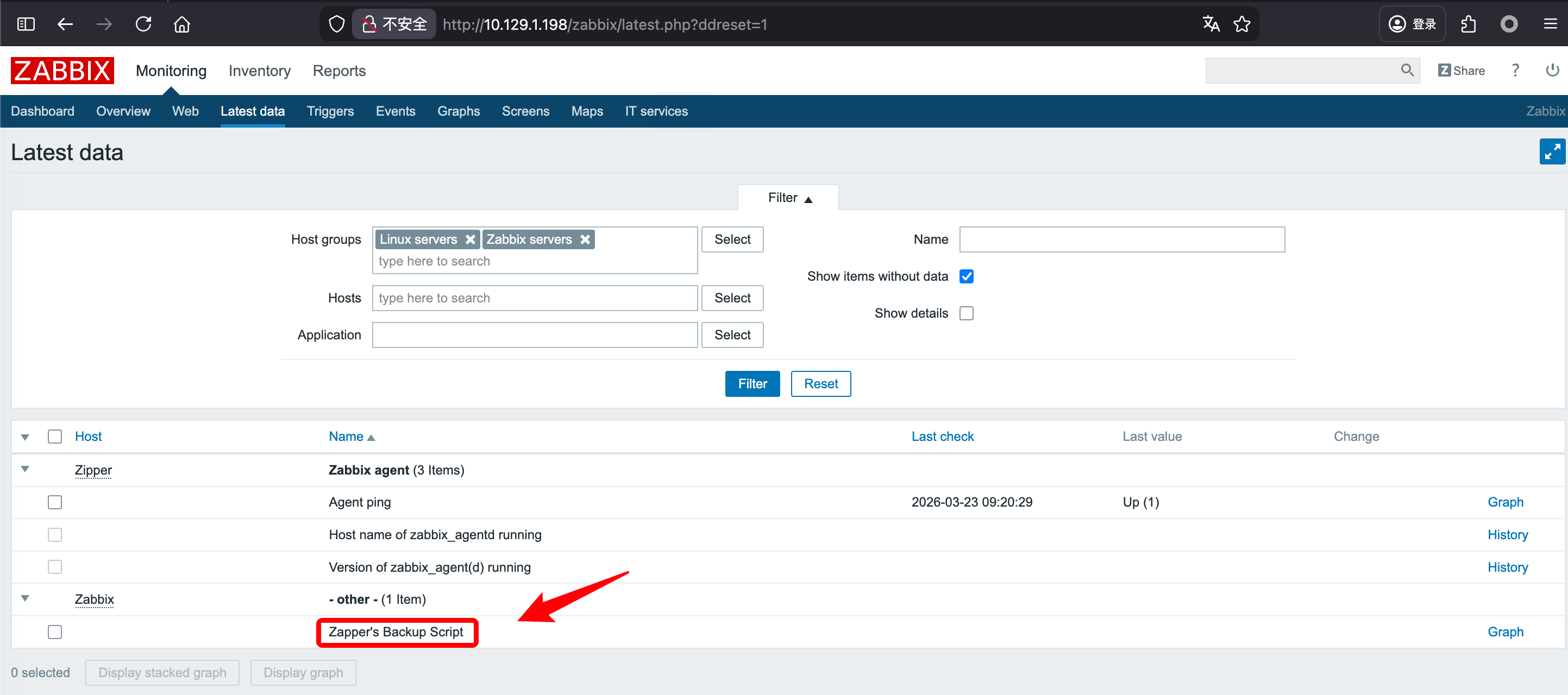Image resolution: width=1568 pixels, height=695 pixels.
Task: Enable Show details checkbox
Action: coord(966,313)
